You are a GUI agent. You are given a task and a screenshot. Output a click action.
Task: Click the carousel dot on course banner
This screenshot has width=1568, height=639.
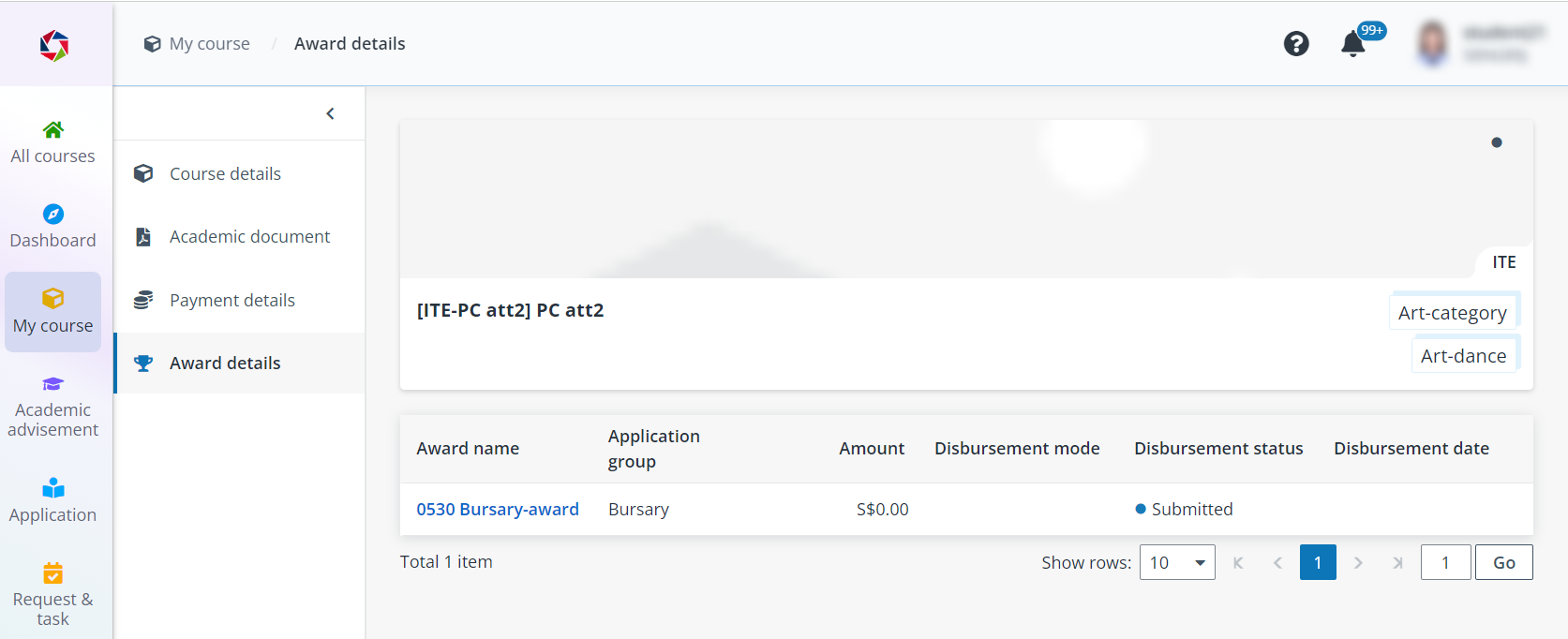1497,142
